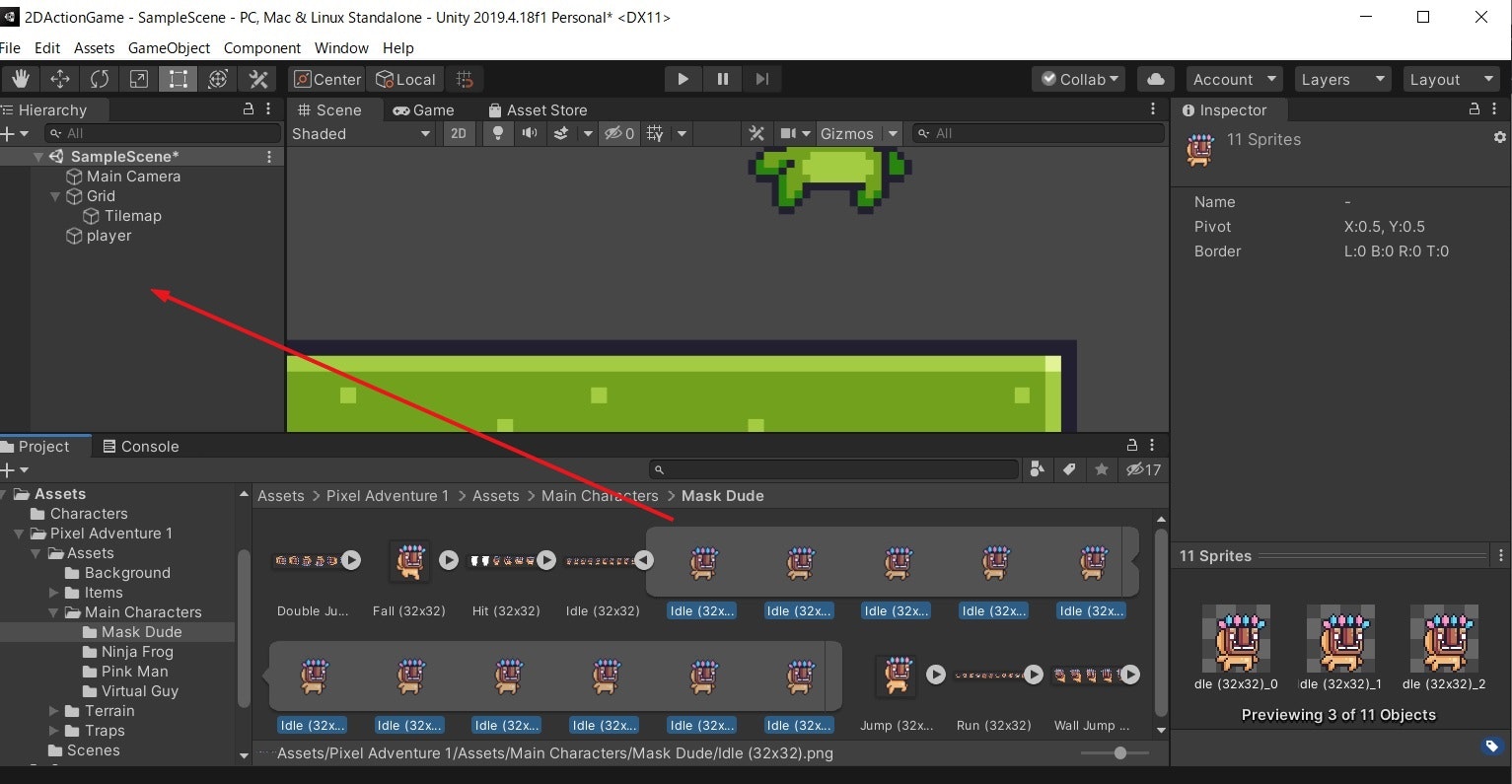Open custom editor tools
Screen dimensions: 1512x784
258,79
